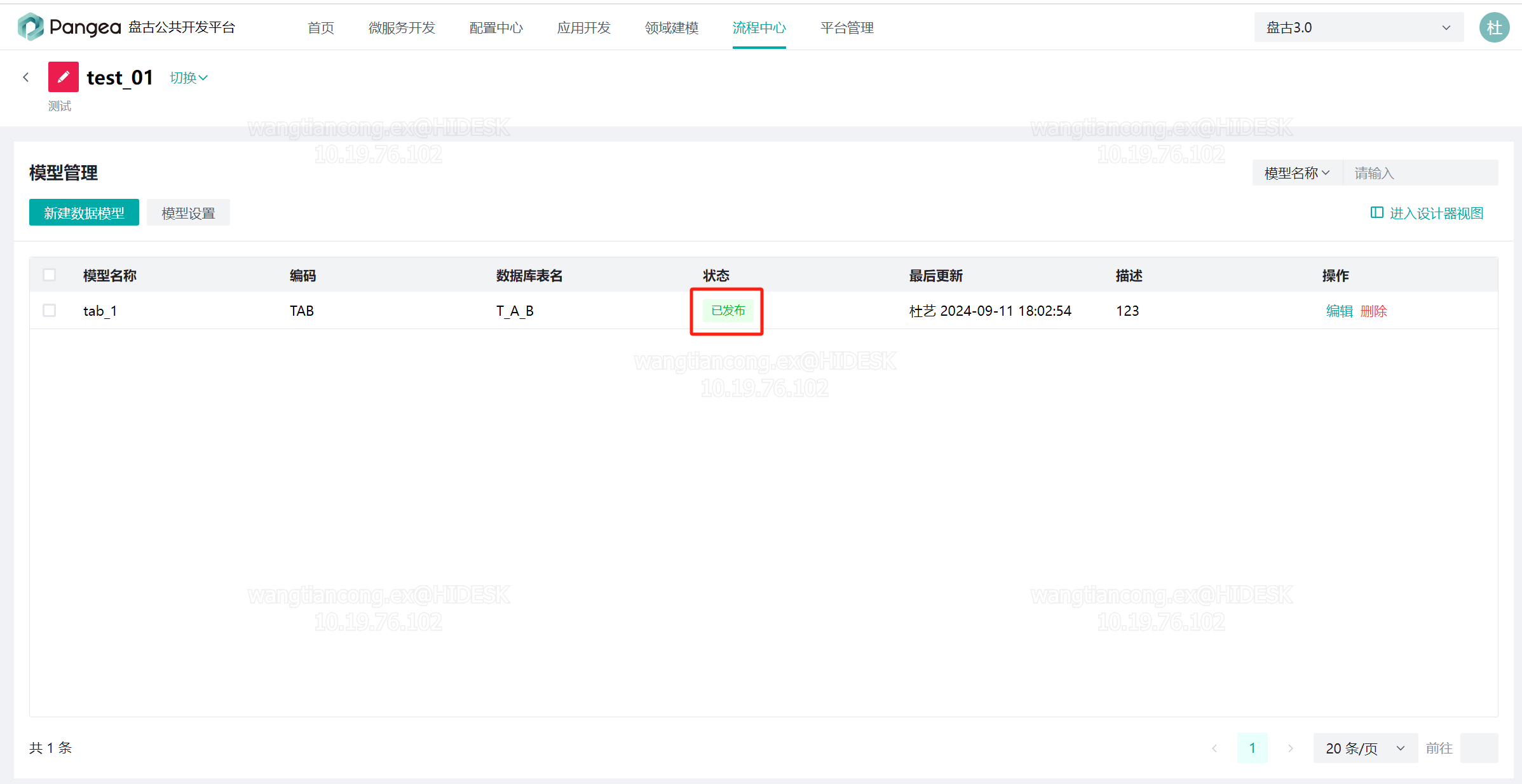This screenshot has height=784, width=1522.
Task: Click the 杜艺 2024-09-11 18:02:54 cell
Action: pyautogui.click(x=990, y=311)
